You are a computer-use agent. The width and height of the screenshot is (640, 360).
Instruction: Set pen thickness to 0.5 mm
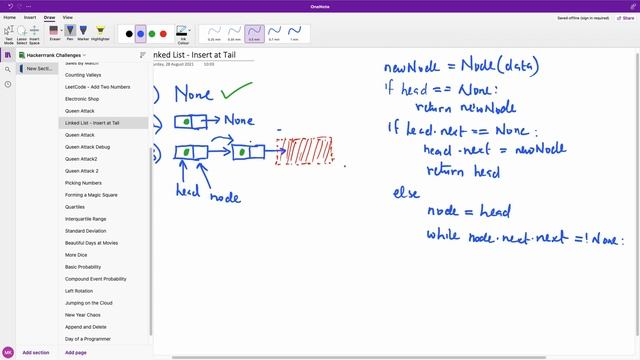pyautogui.click(x=254, y=33)
